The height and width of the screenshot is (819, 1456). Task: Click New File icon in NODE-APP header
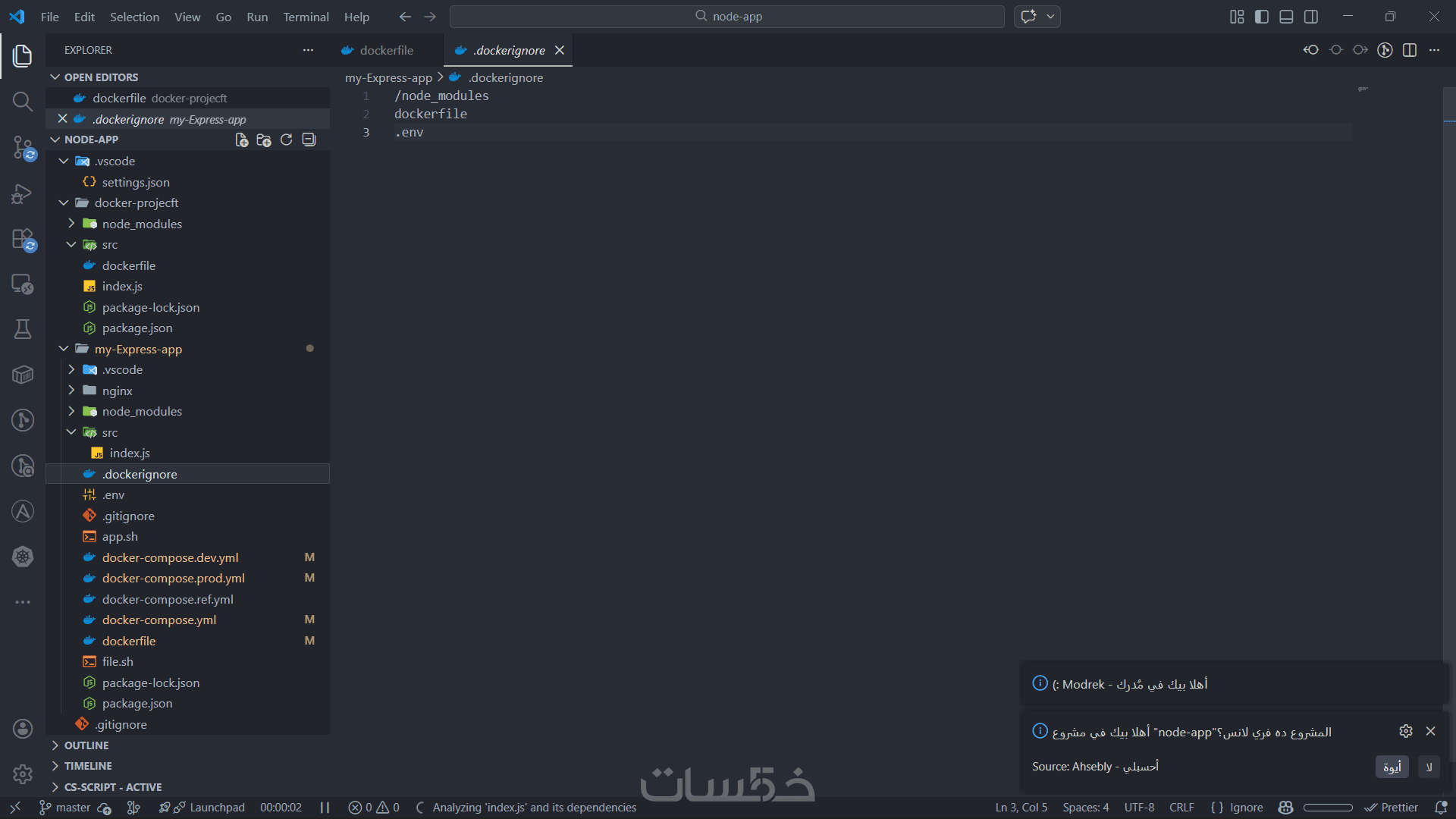pos(241,140)
